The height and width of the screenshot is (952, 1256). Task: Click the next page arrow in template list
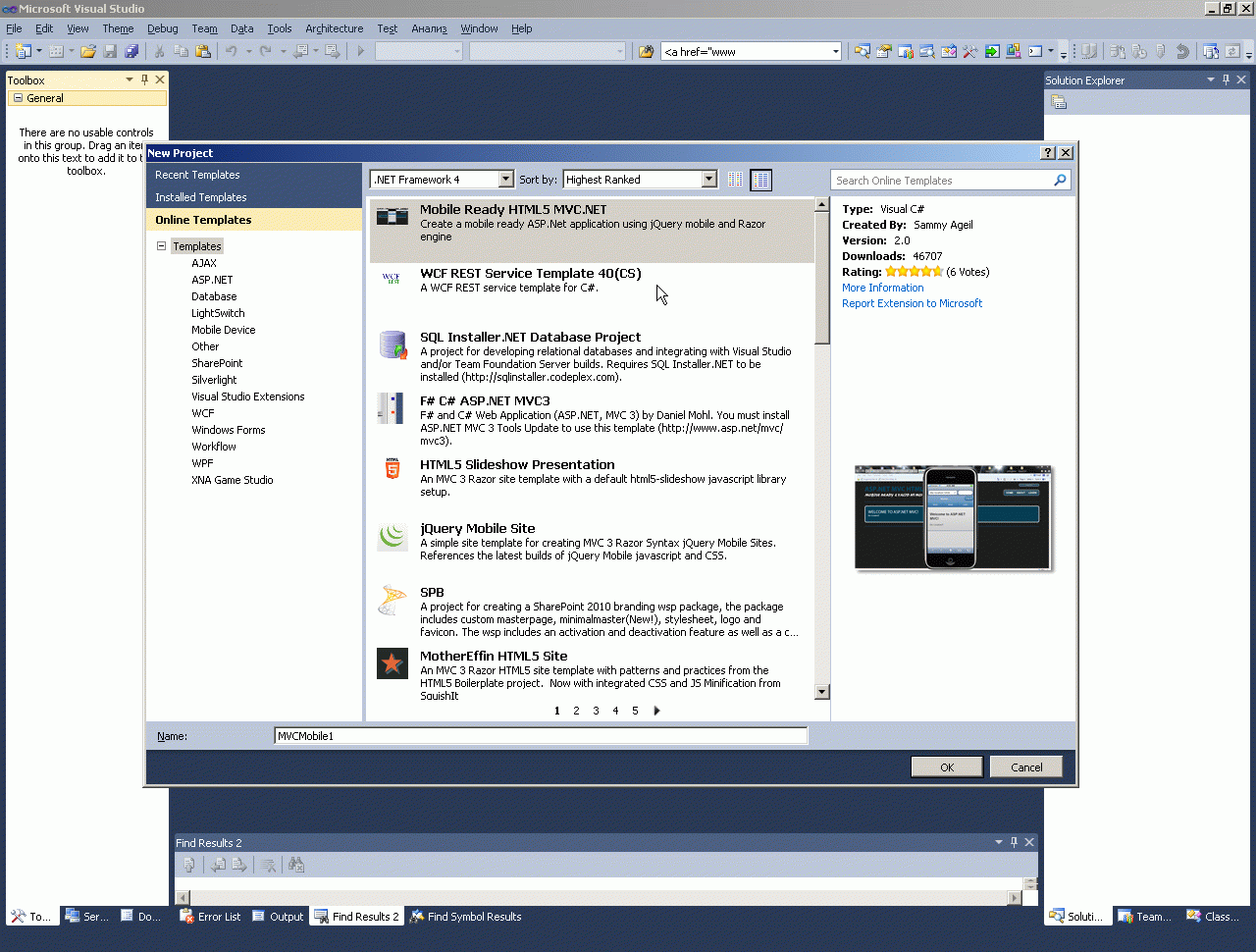pos(656,711)
